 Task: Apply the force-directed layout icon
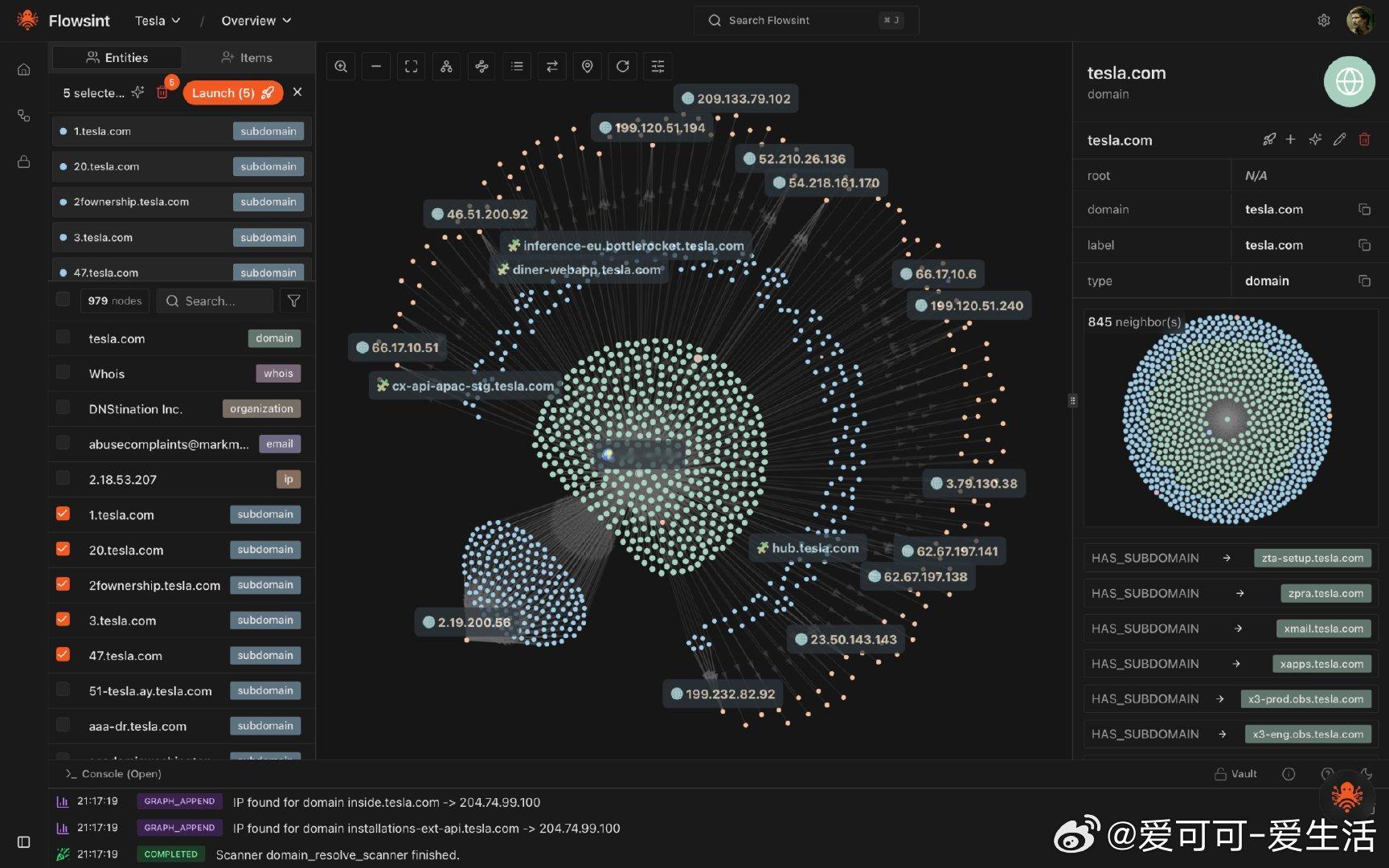pos(481,66)
